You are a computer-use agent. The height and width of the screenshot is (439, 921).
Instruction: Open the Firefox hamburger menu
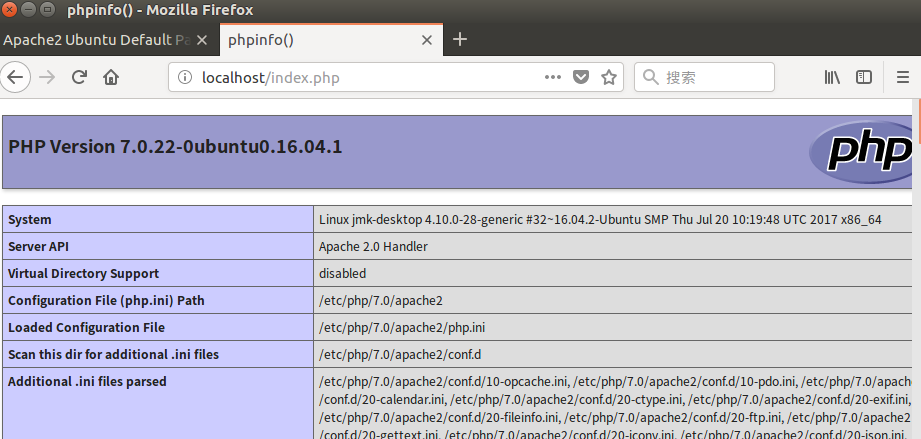[903, 77]
